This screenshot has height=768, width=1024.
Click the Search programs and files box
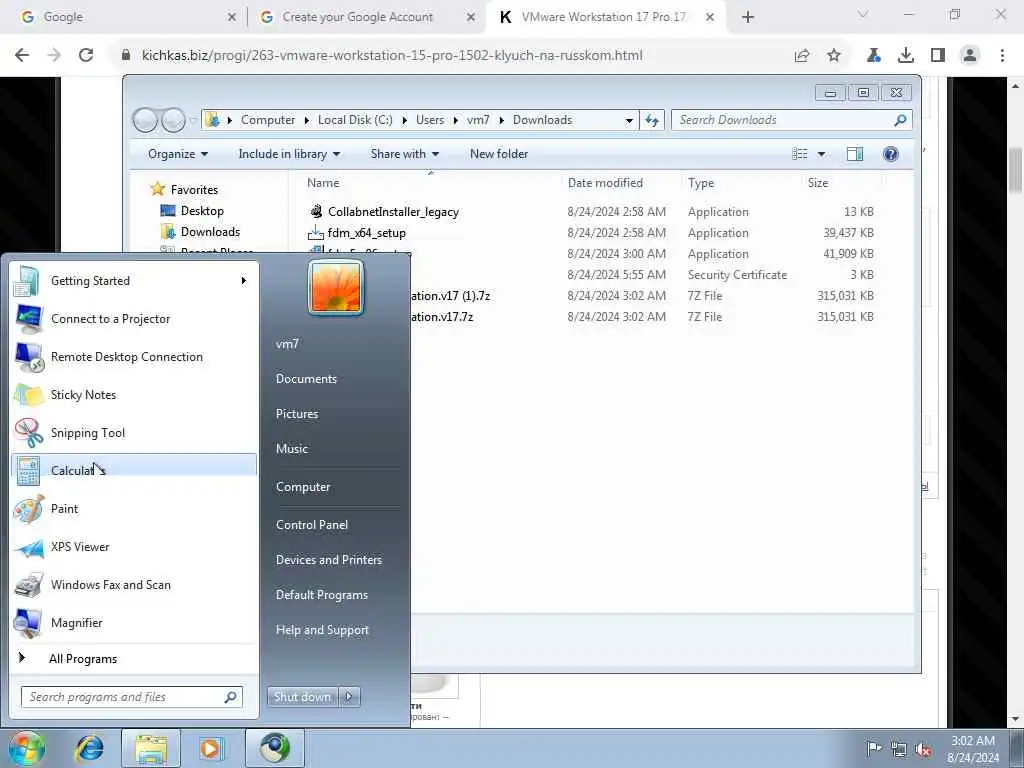(131, 697)
